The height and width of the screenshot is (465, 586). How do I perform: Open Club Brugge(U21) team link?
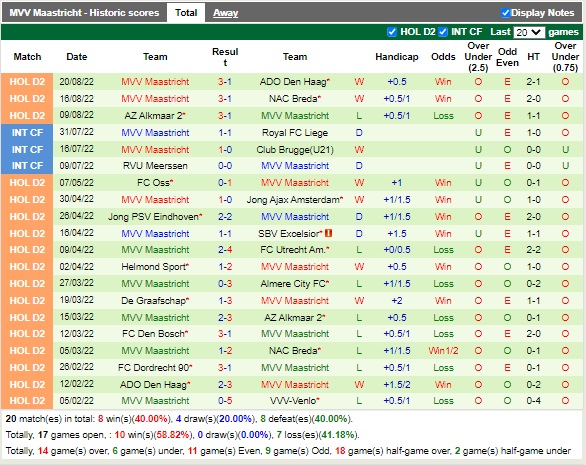pos(295,150)
